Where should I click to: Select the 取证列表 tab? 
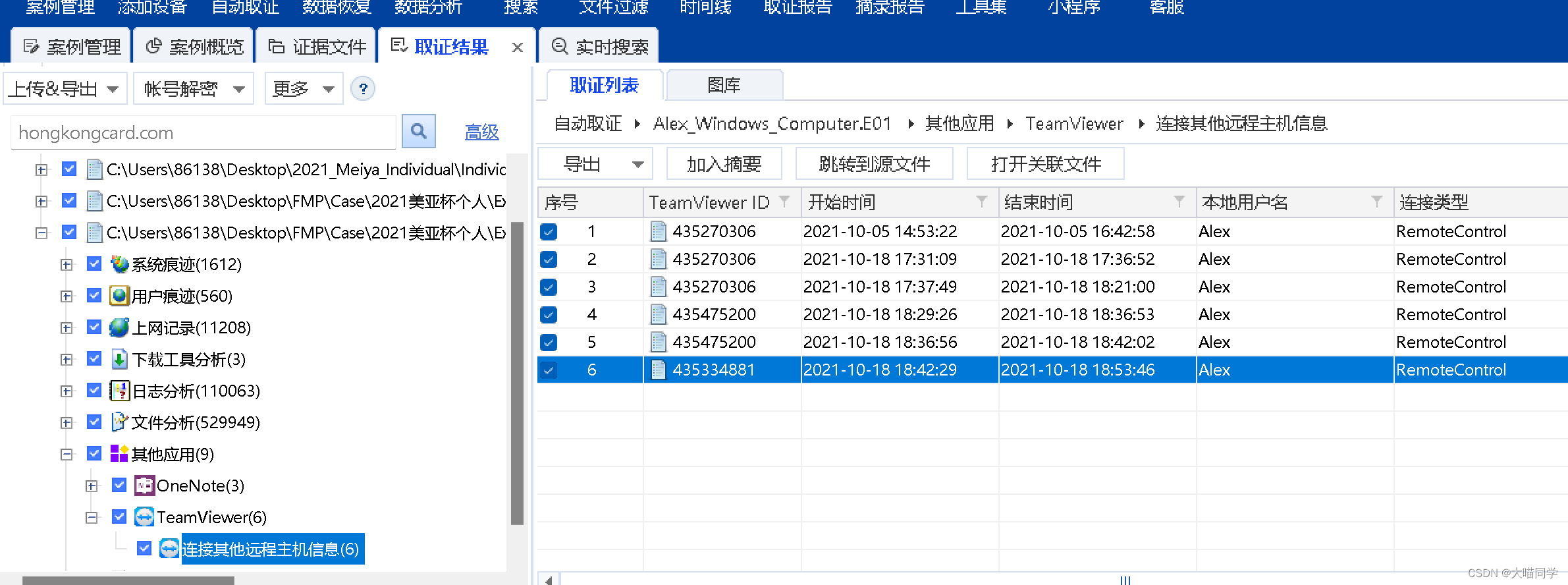605,85
